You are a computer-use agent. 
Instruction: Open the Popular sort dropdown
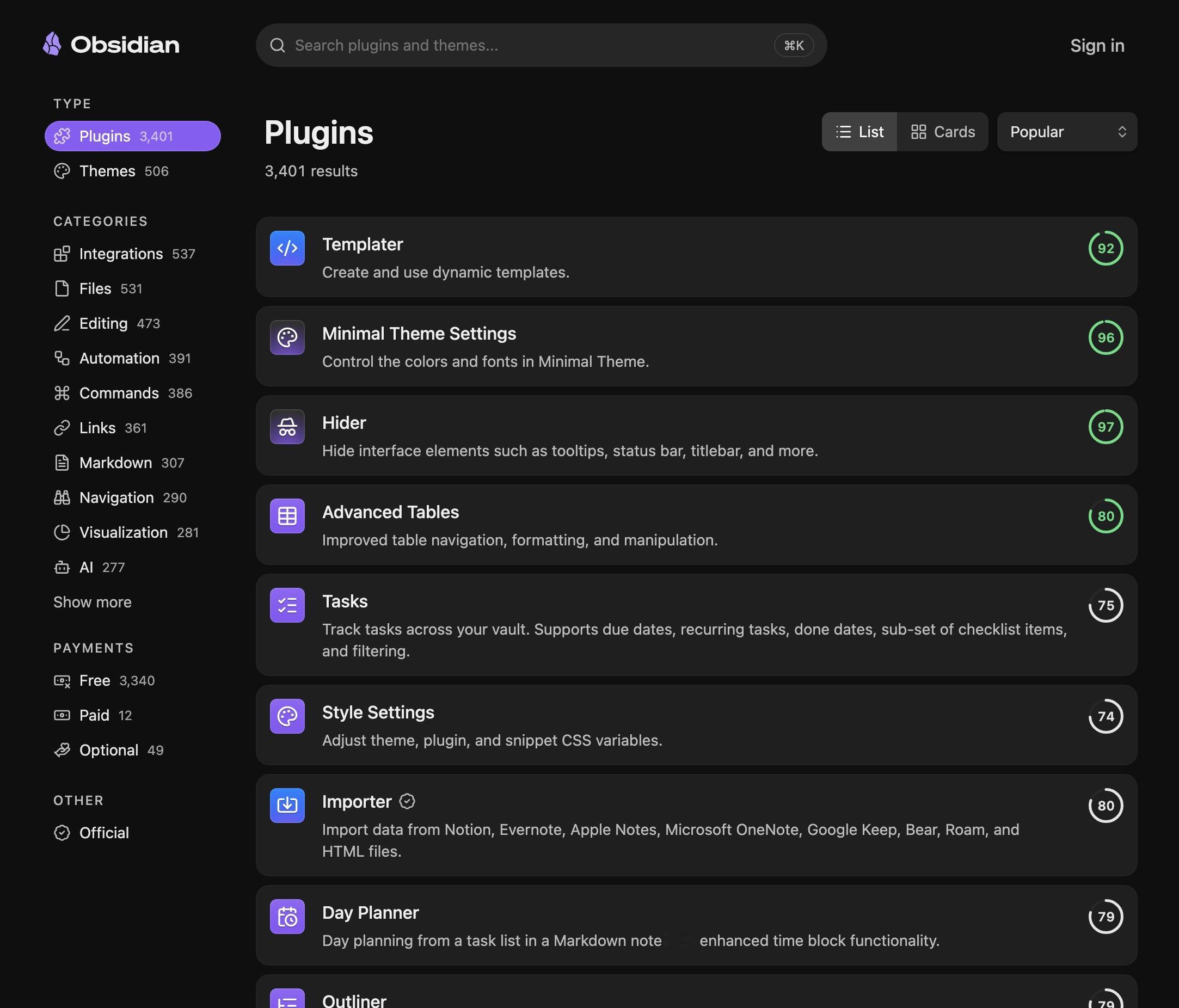1067,132
